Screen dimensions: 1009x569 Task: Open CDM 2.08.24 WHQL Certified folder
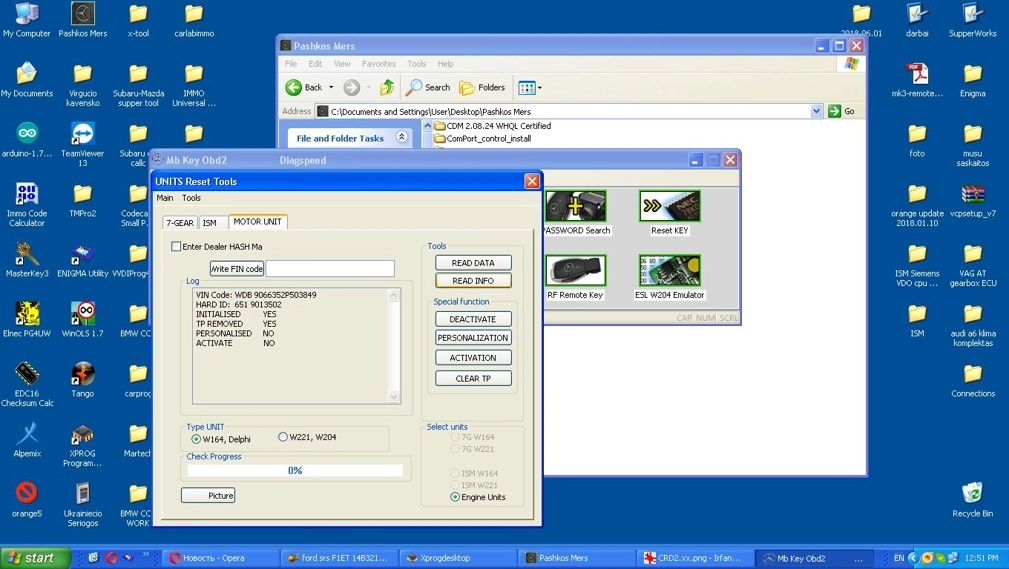pyautogui.click(x=492, y=126)
